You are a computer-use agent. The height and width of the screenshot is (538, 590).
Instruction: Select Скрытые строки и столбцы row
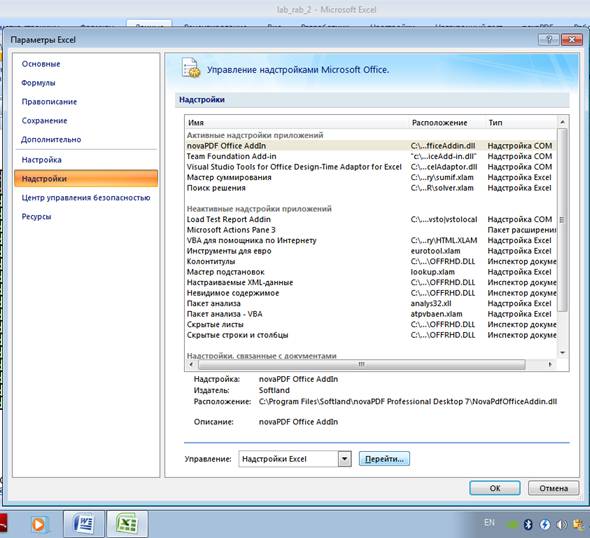370,335
